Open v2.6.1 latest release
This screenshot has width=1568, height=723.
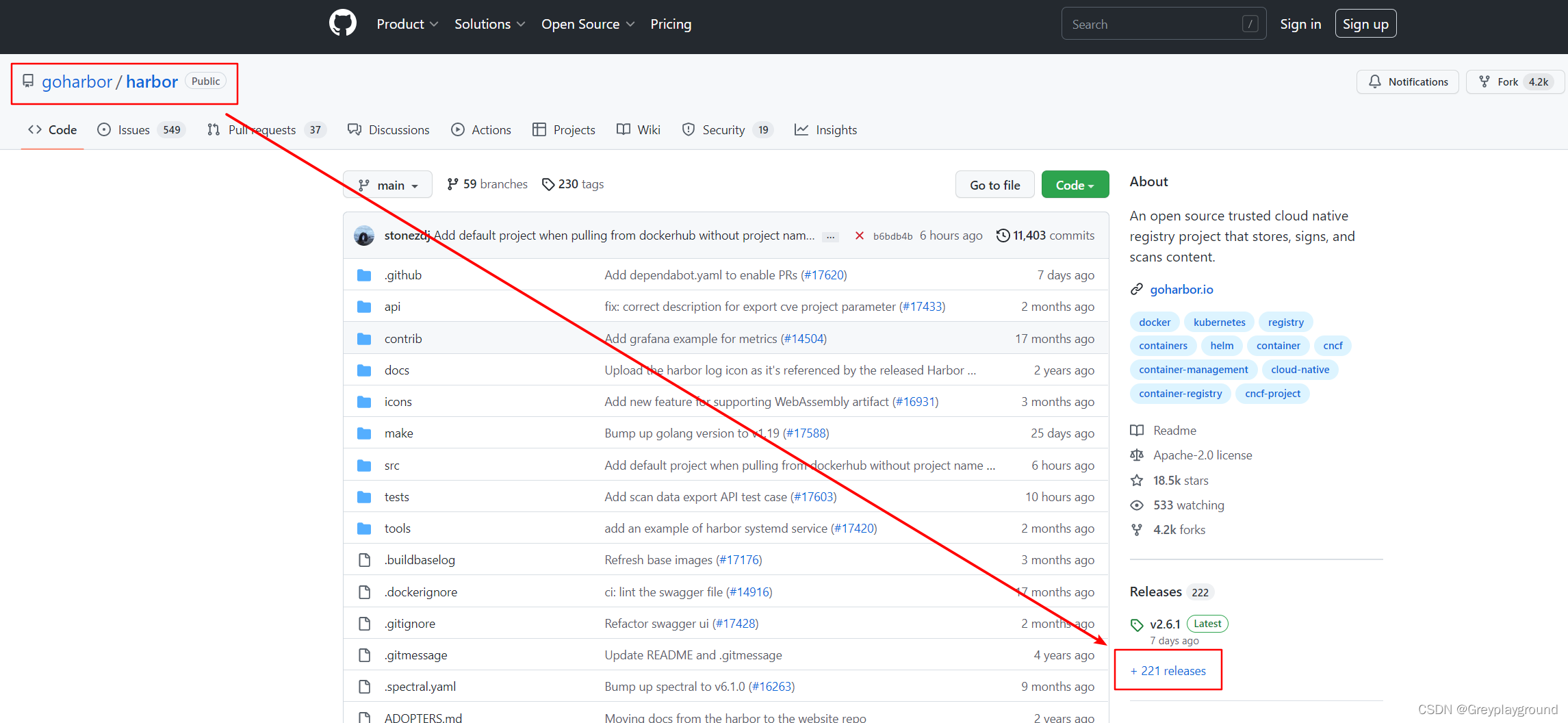[x=1165, y=624]
